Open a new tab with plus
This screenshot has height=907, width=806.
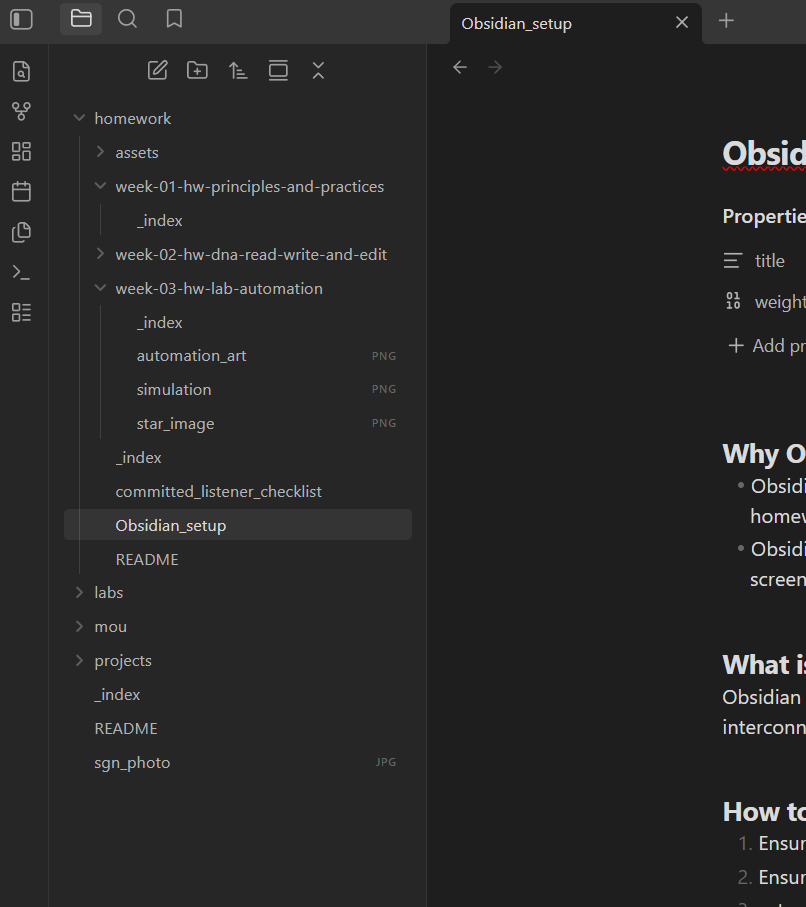pyautogui.click(x=726, y=21)
